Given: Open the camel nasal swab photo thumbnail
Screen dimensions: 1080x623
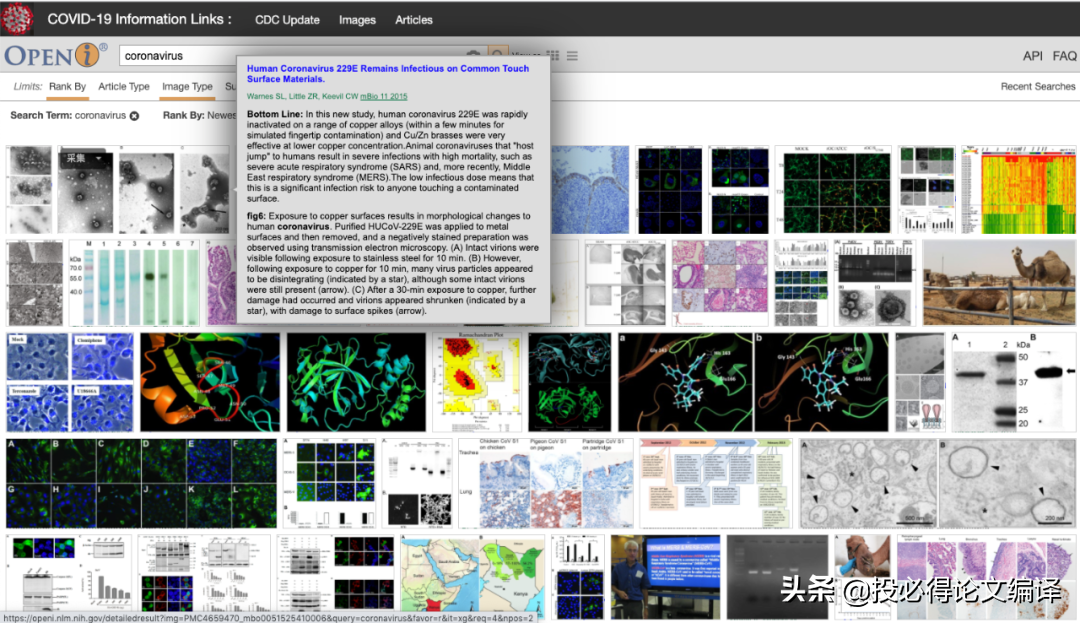Looking at the screenshot, I should [863, 576].
